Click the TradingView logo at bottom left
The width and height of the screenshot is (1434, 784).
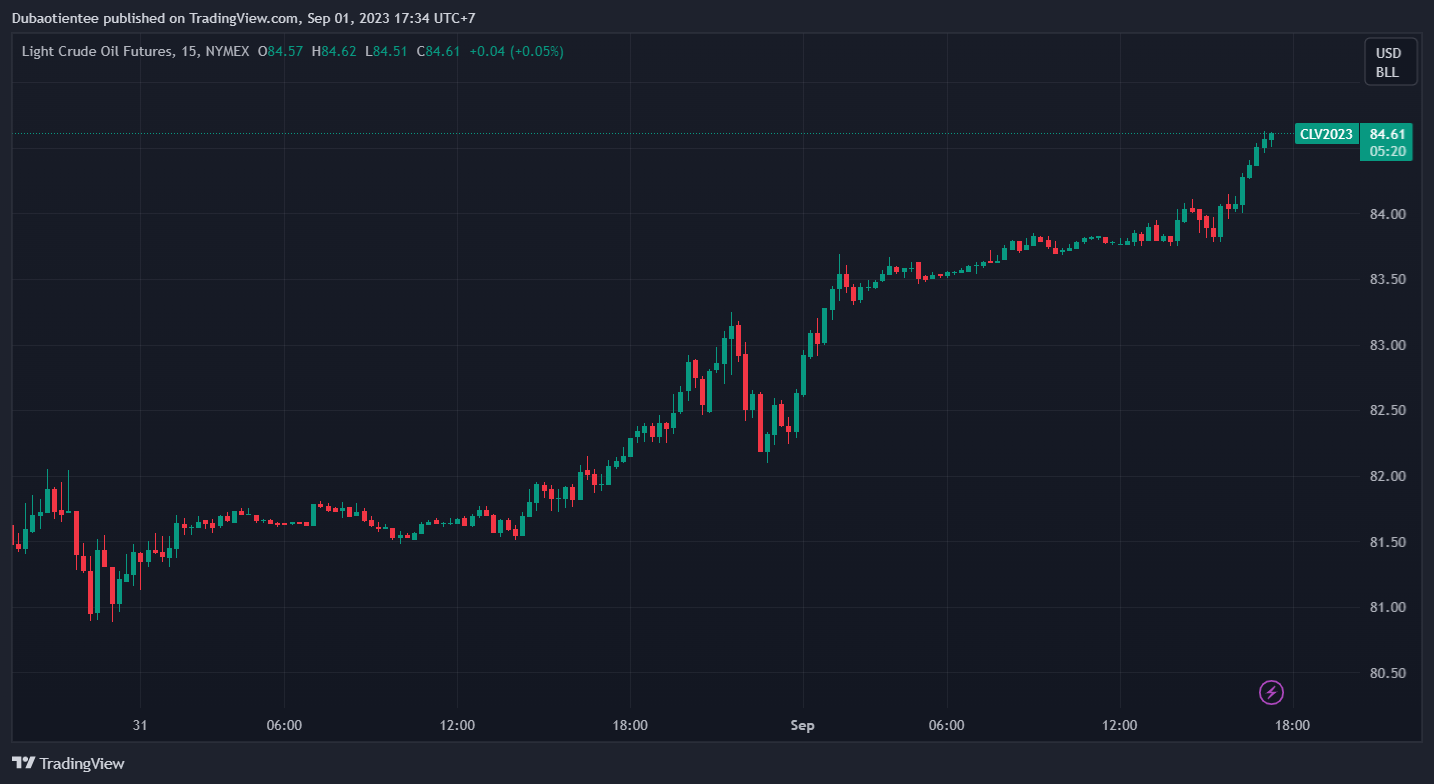[x=68, y=763]
